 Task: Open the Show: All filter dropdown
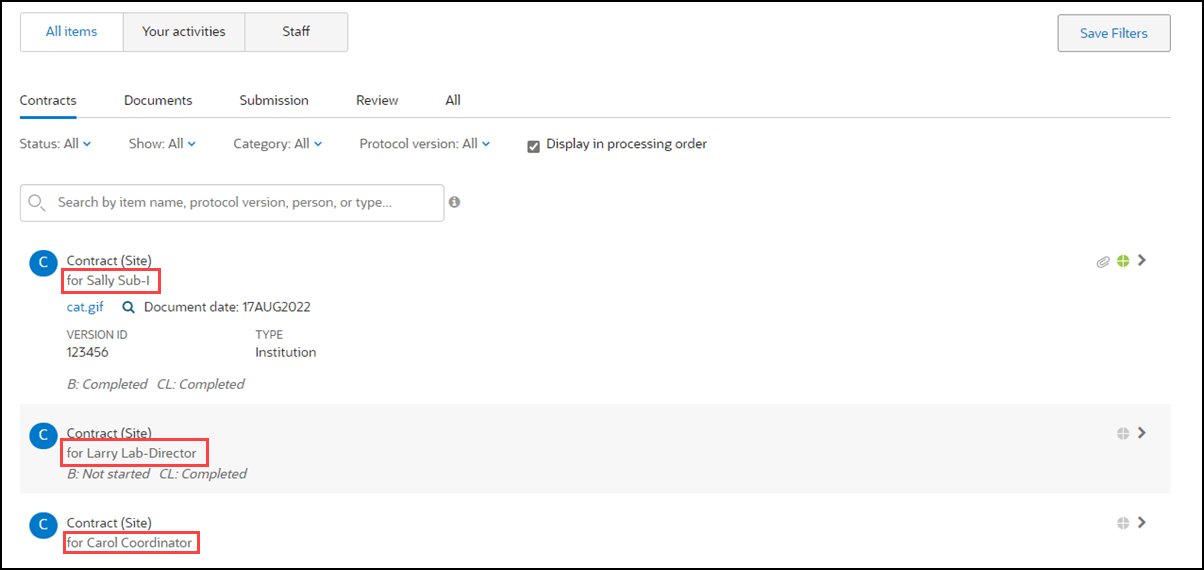(162, 144)
